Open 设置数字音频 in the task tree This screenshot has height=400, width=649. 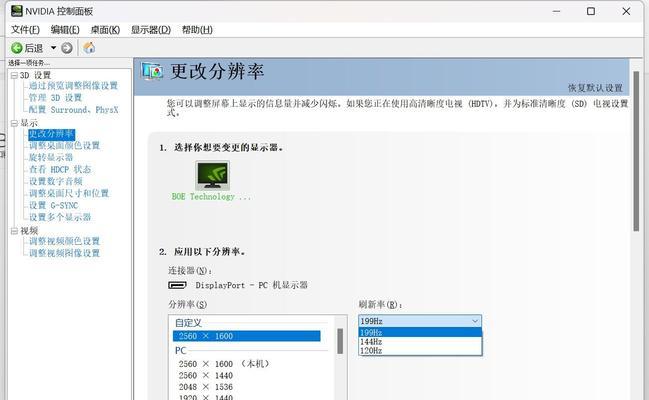coord(55,181)
